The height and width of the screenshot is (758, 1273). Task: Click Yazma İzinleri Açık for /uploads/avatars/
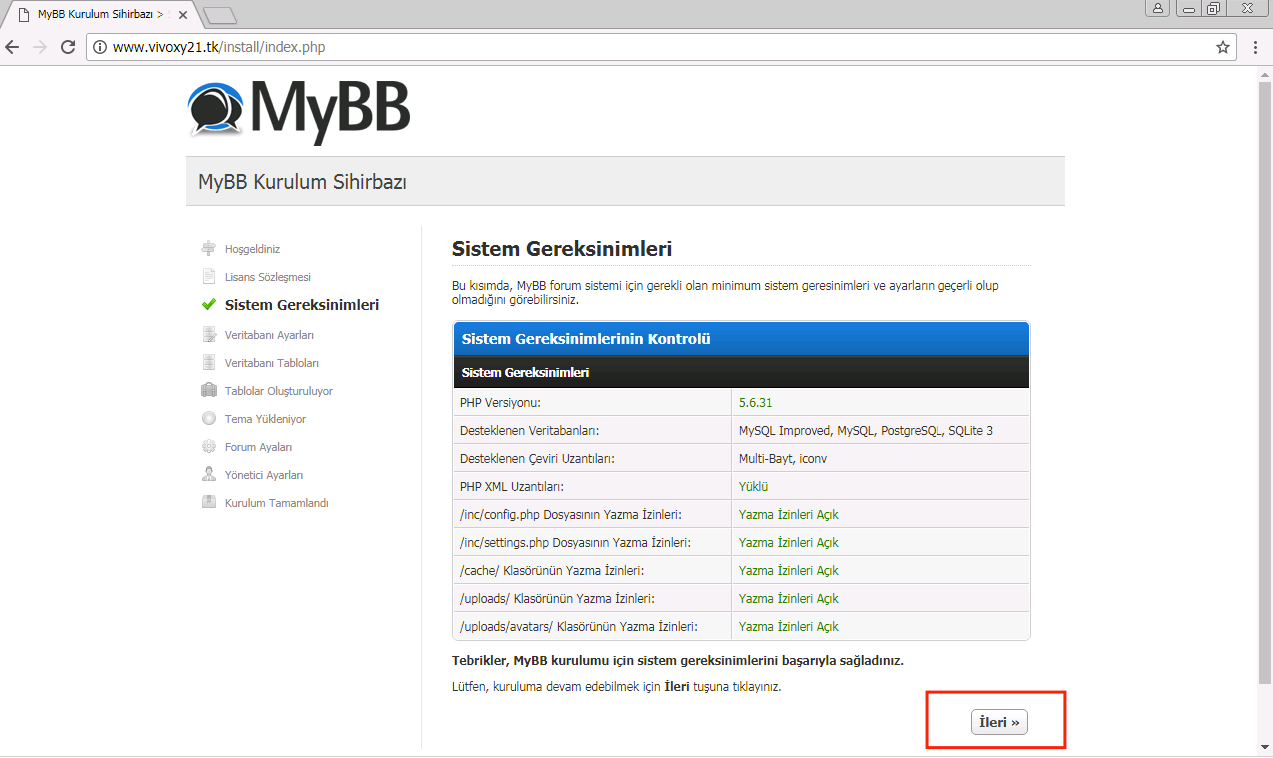789,627
